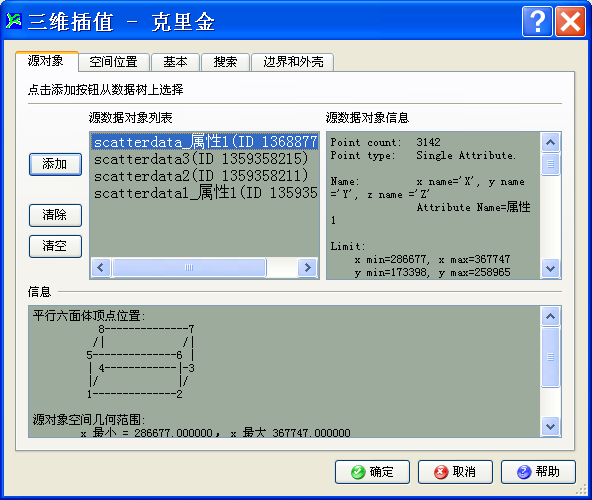The width and height of the screenshot is (592, 500).
Task: Click the down arrow of source info scrollbar
Action: pyautogui.click(x=550, y=269)
